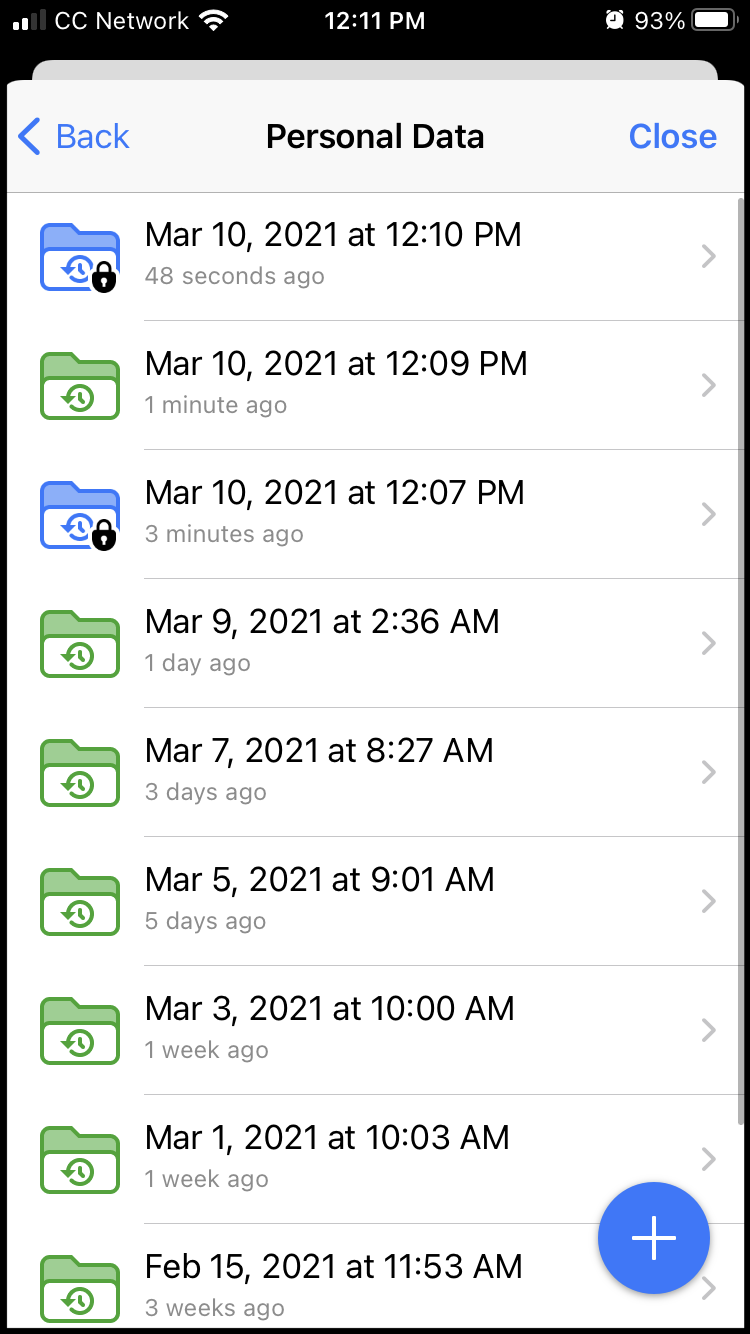Tap green backup folder icon for 12:09 PM
The height and width of the screenshot is (1334, 750).
coord(79,386)
